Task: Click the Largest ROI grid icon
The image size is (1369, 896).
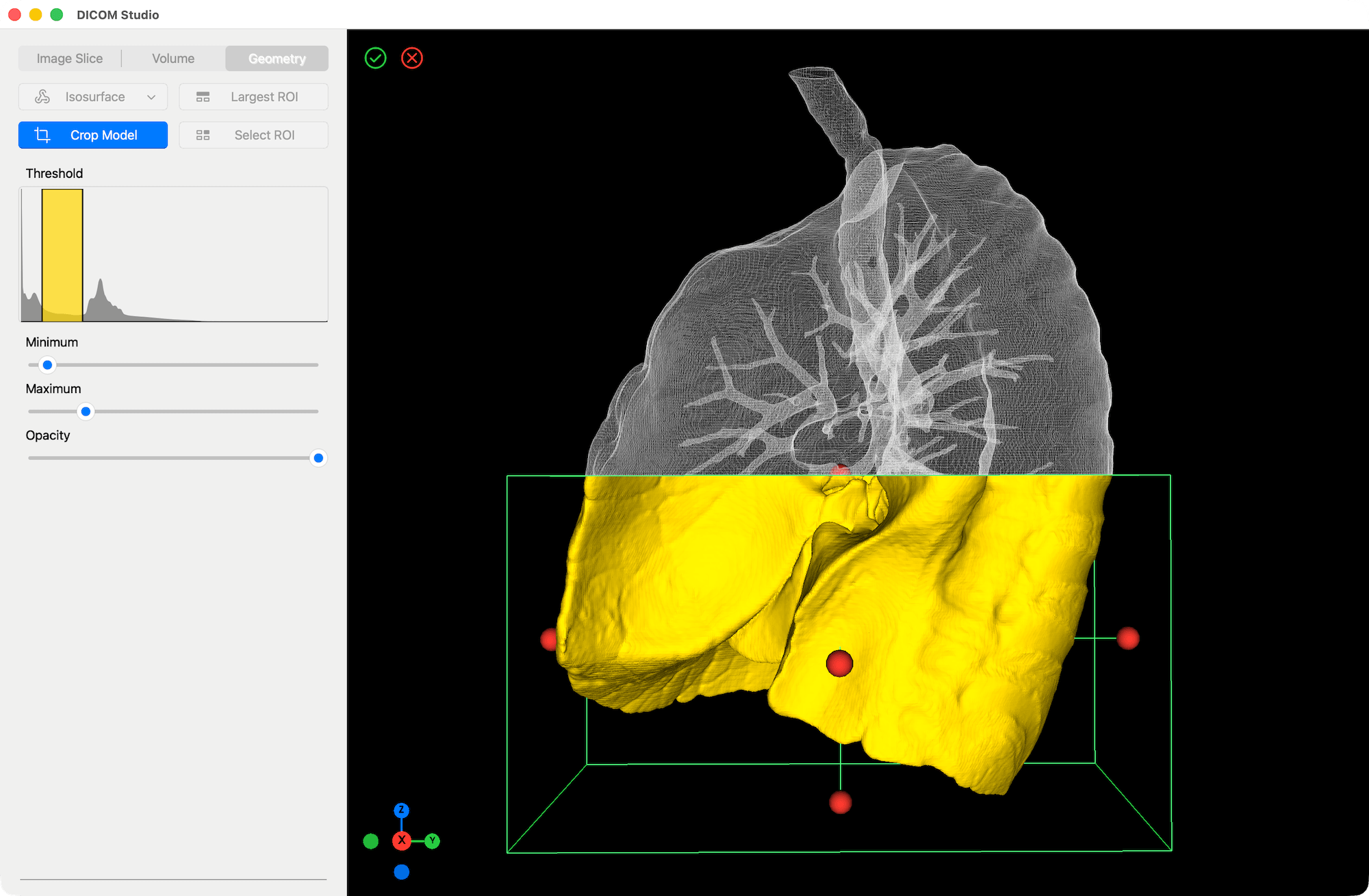Action: click(203, 97)
